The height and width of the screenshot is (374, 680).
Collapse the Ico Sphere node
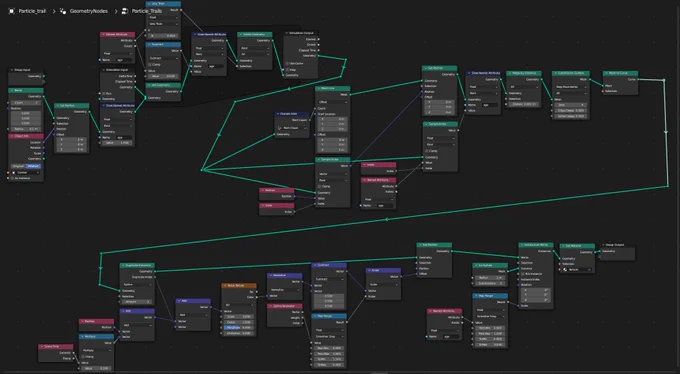476,265
